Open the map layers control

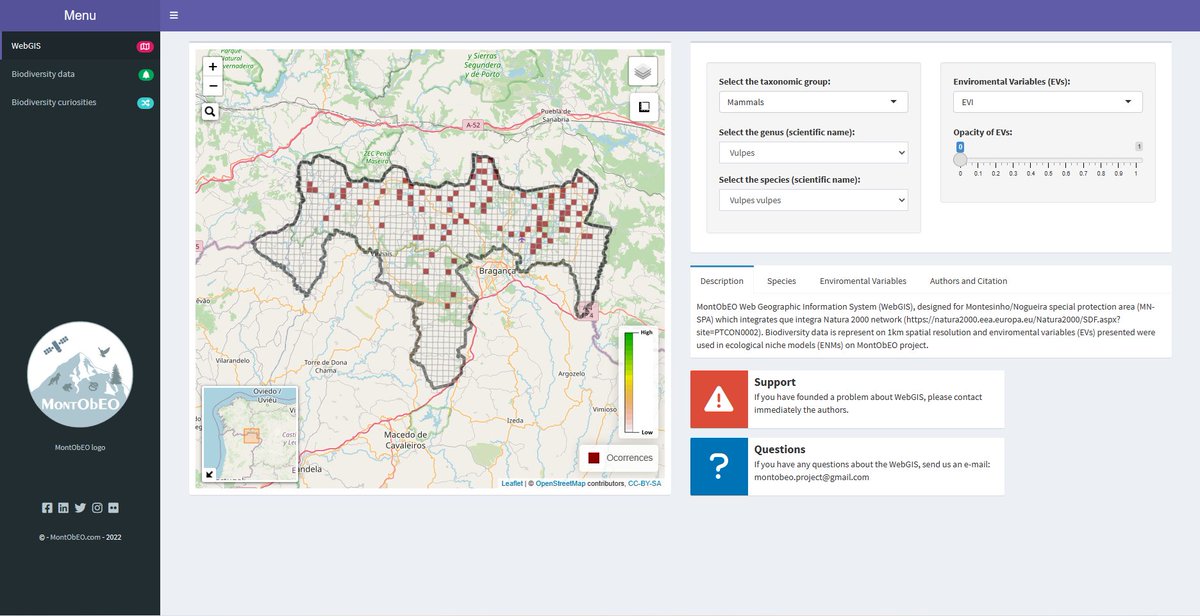click(643, 71)
